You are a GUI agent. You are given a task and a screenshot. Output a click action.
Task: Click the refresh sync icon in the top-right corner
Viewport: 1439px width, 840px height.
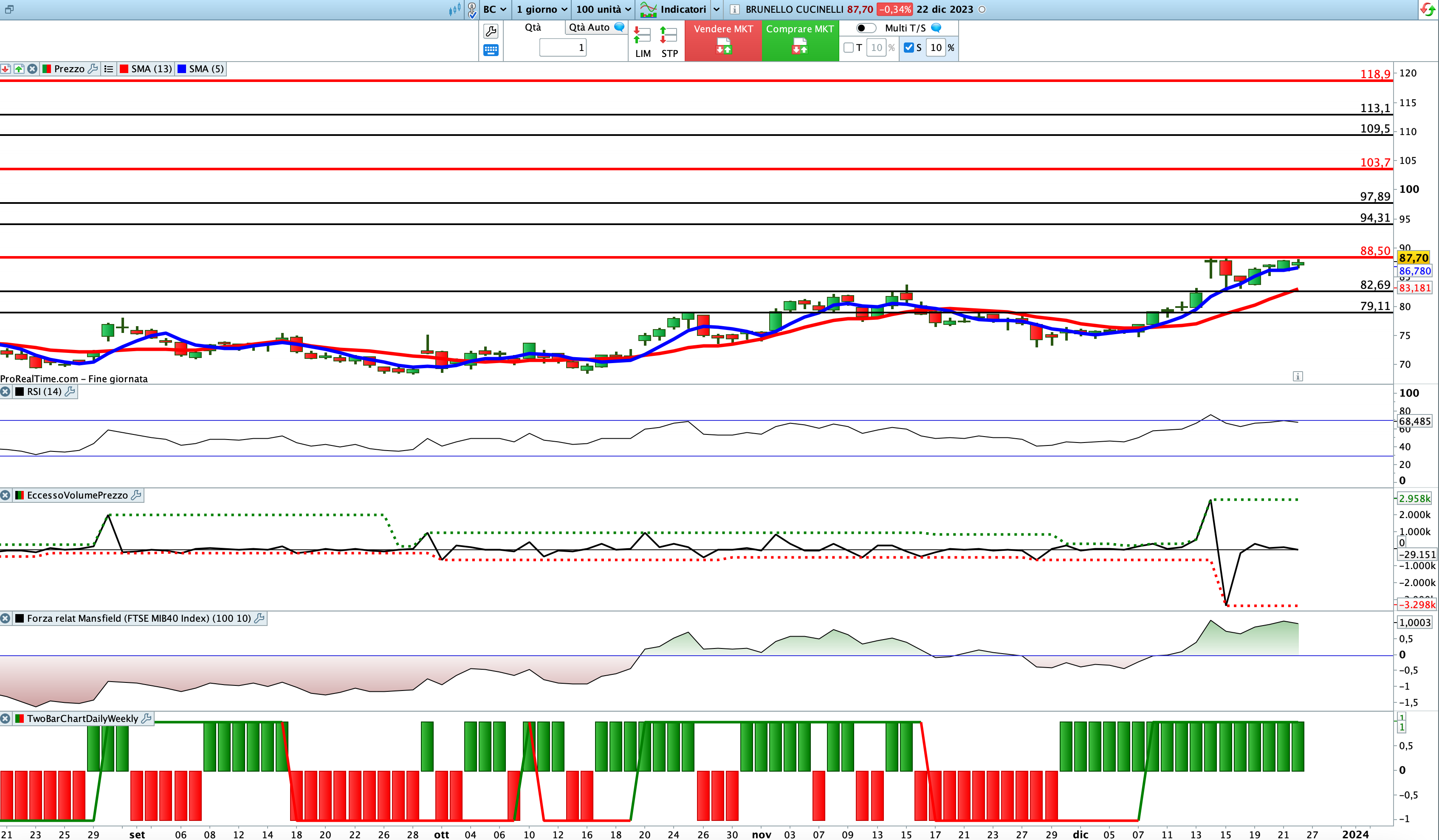click(1428, 10)
